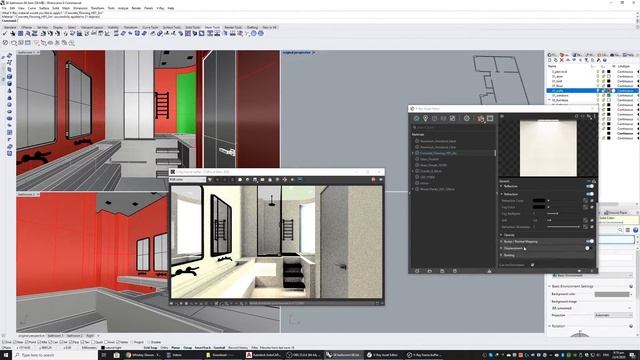
Task: Collapse the Refraction section
Action: point(502,194)
